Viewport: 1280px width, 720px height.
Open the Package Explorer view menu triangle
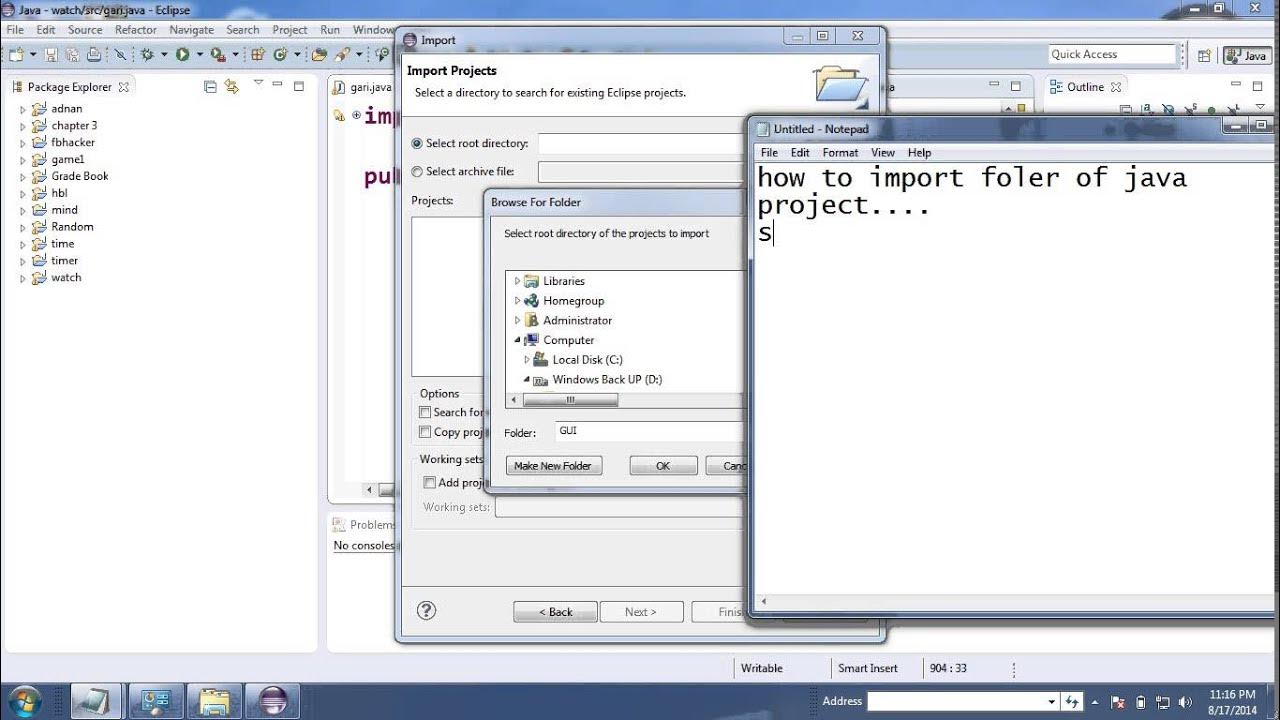(x=258, y=82)
